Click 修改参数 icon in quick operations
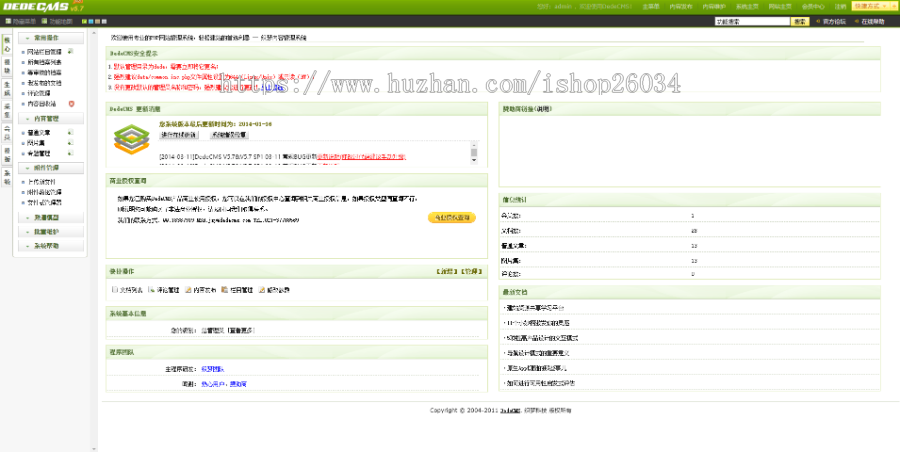The image size is (900, 452). pos(262,290)
